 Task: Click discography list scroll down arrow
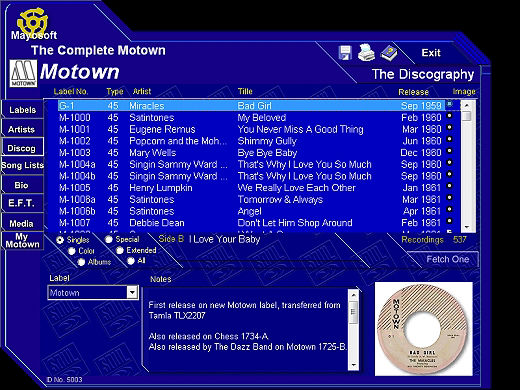467,227
